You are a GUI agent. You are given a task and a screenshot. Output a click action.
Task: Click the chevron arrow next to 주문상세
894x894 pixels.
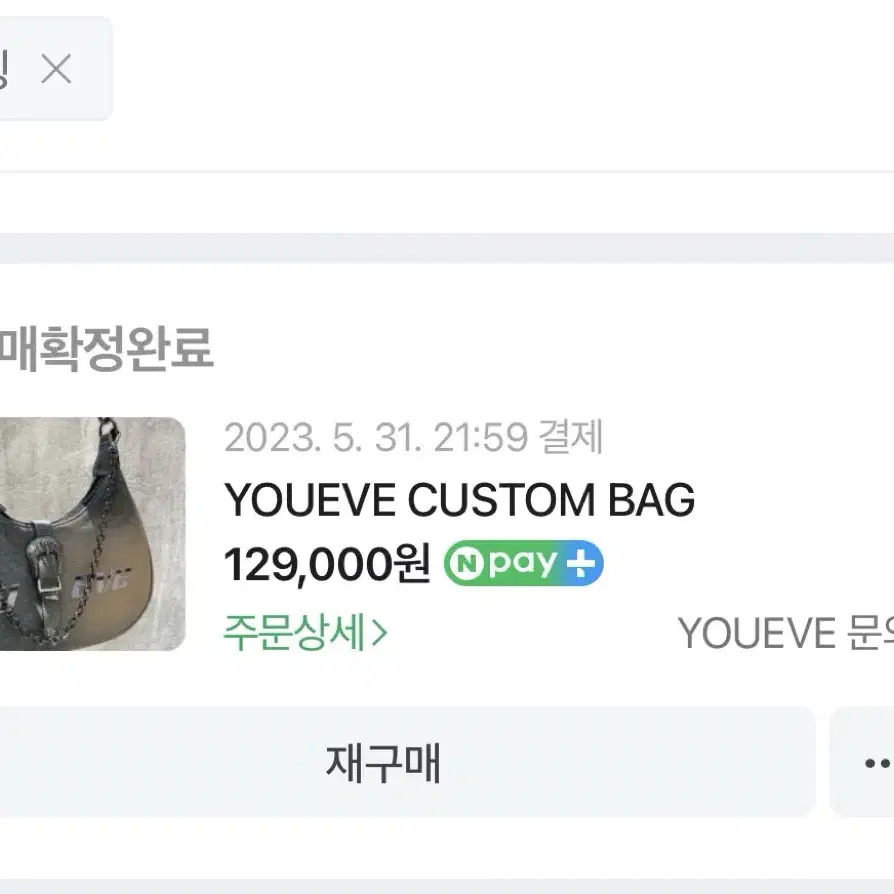click(379, 633)
